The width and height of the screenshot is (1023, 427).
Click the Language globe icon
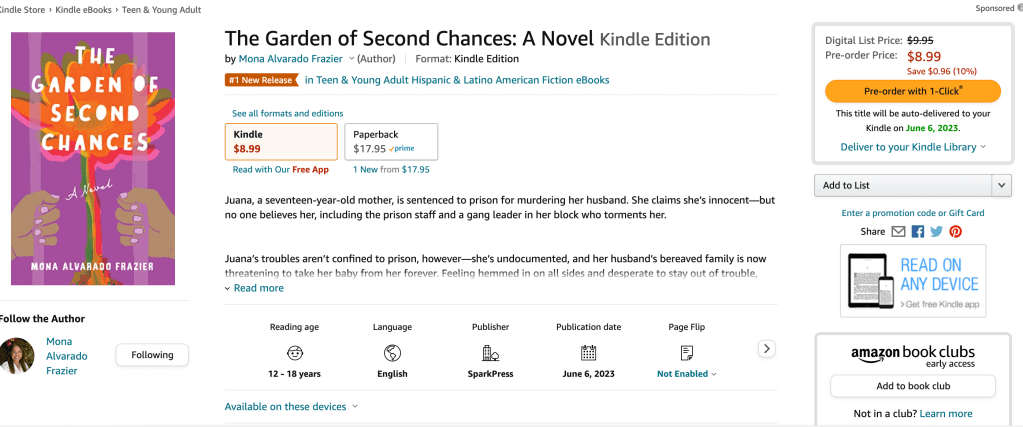coord(392,352)
